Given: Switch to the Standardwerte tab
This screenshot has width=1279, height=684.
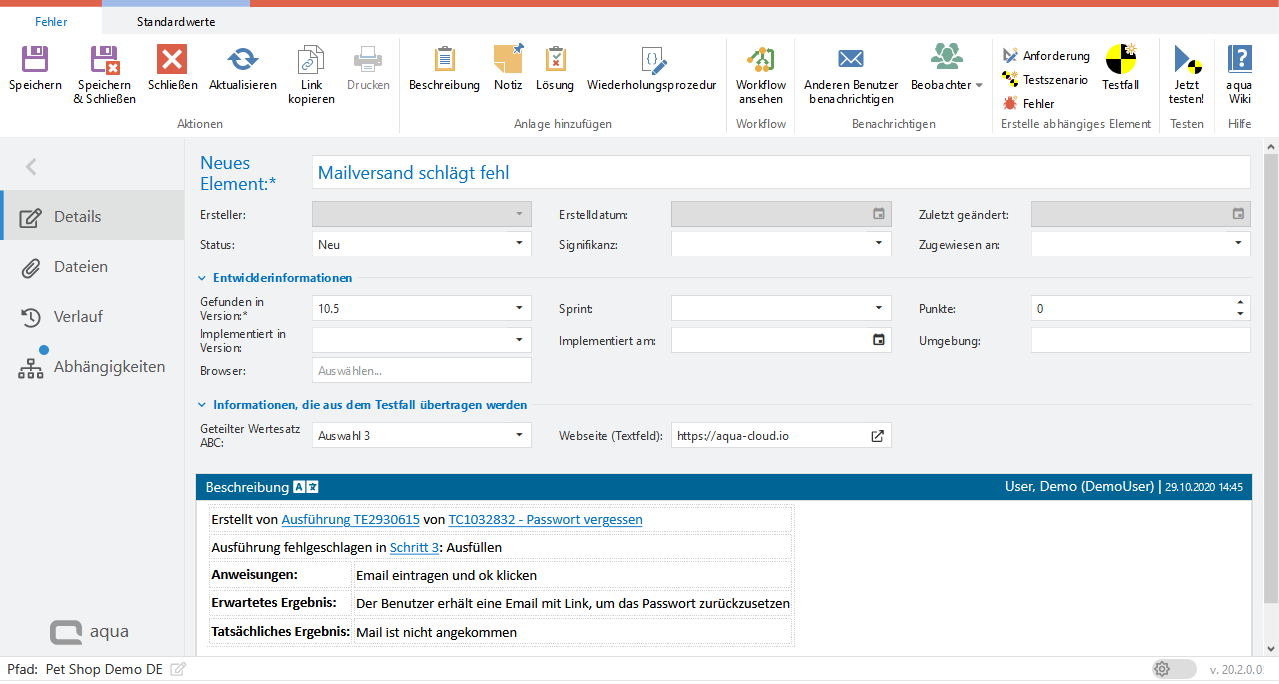Looking at the screenshot, I should click(x=175, y=21).
